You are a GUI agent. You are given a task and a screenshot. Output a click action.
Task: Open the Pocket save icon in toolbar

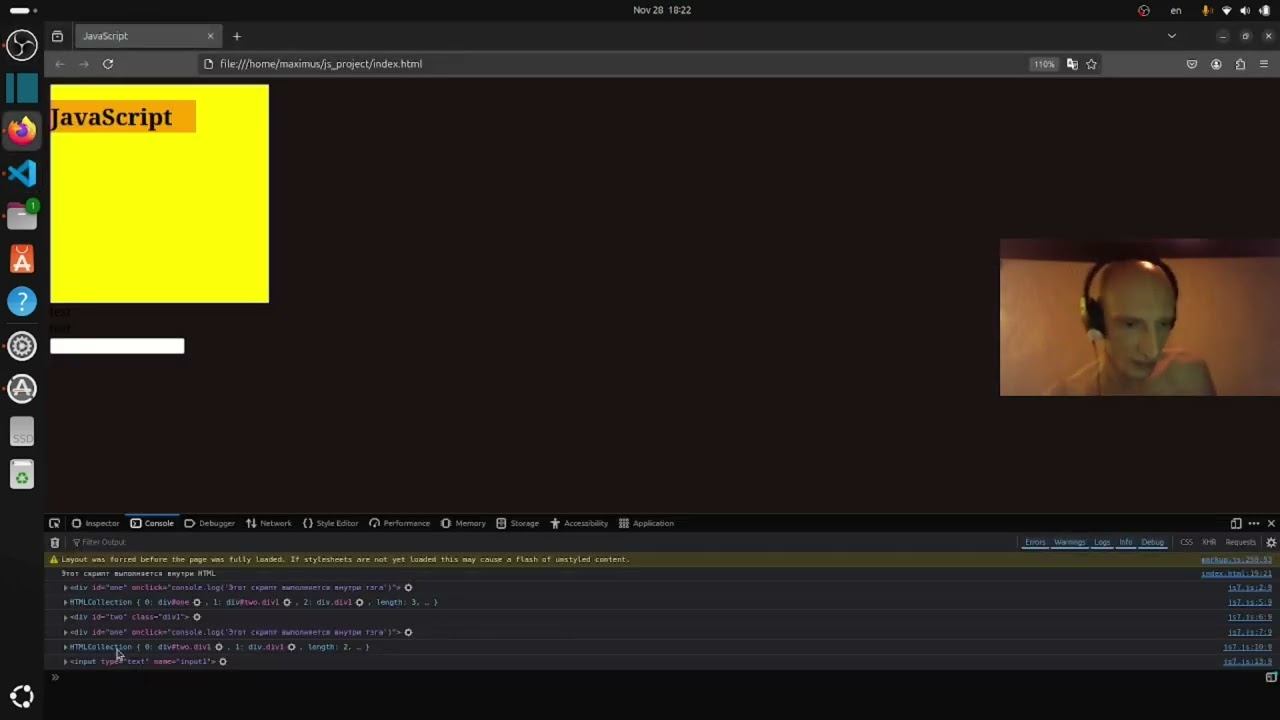(x=1192, y=64)
